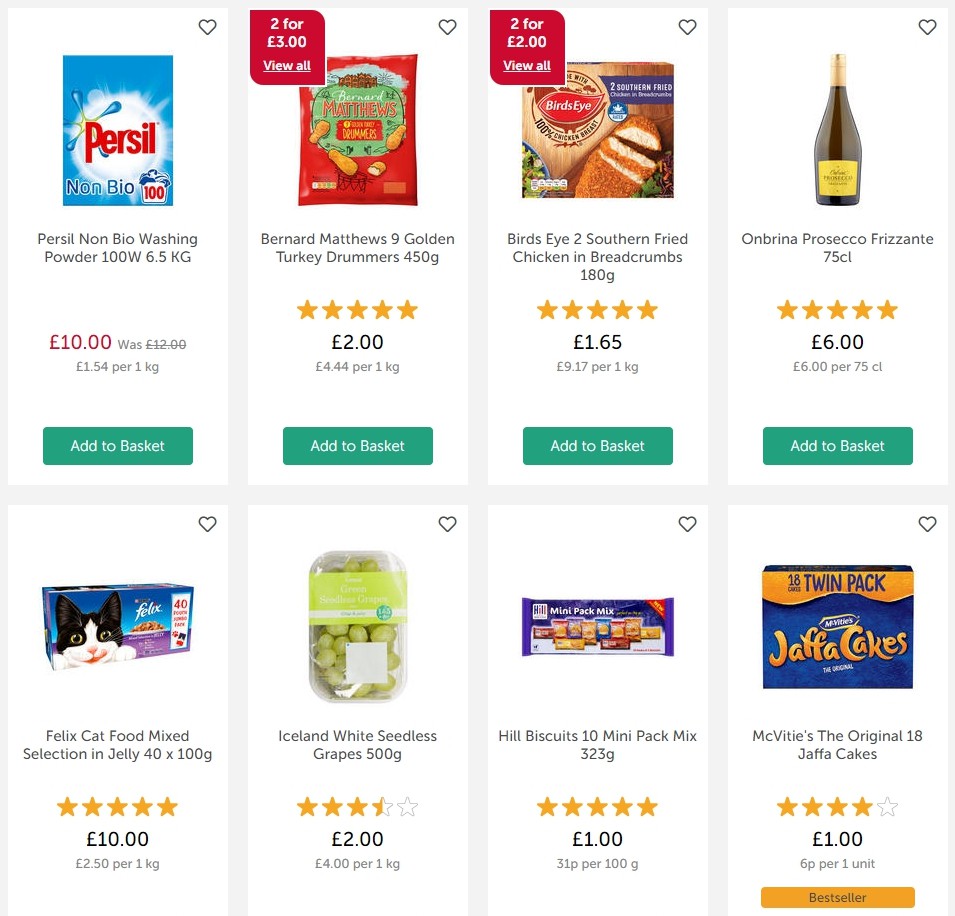
Task: Click the heart icon on Jaffa Cakes card
Action: 927,523
